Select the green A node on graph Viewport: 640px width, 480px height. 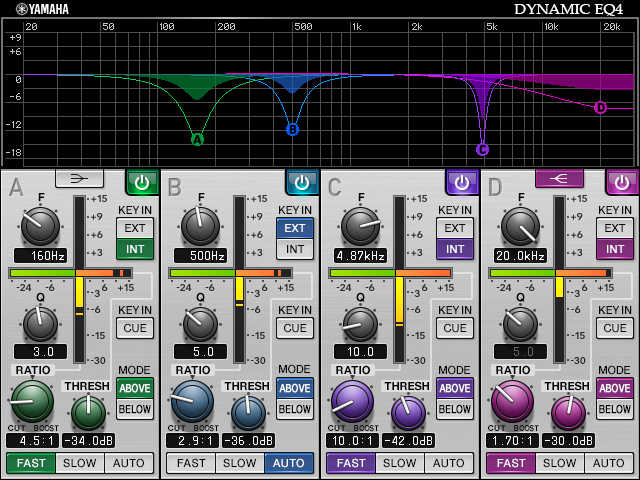point(198,140)
